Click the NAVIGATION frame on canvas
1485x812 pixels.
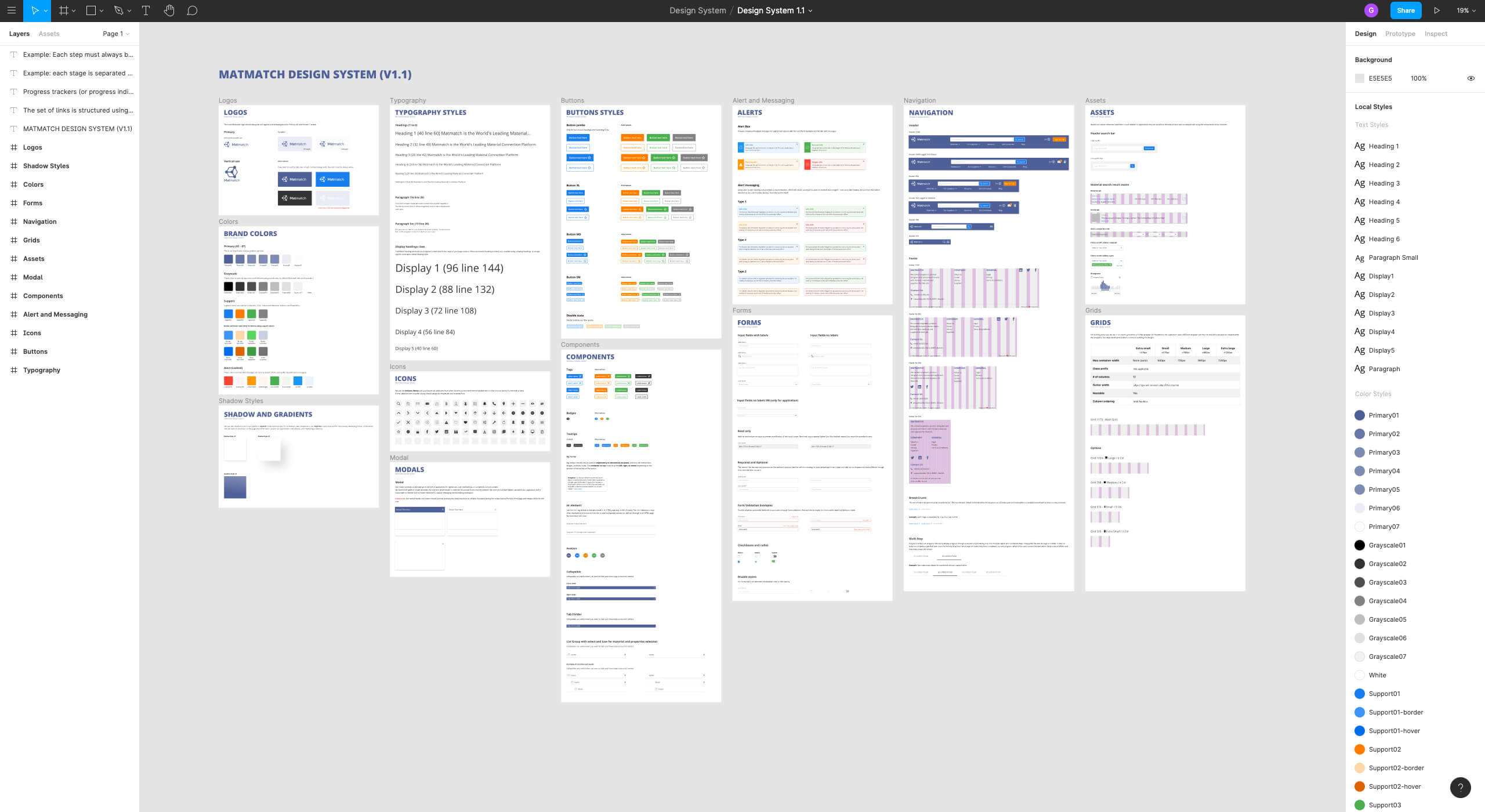coord(988,348)
